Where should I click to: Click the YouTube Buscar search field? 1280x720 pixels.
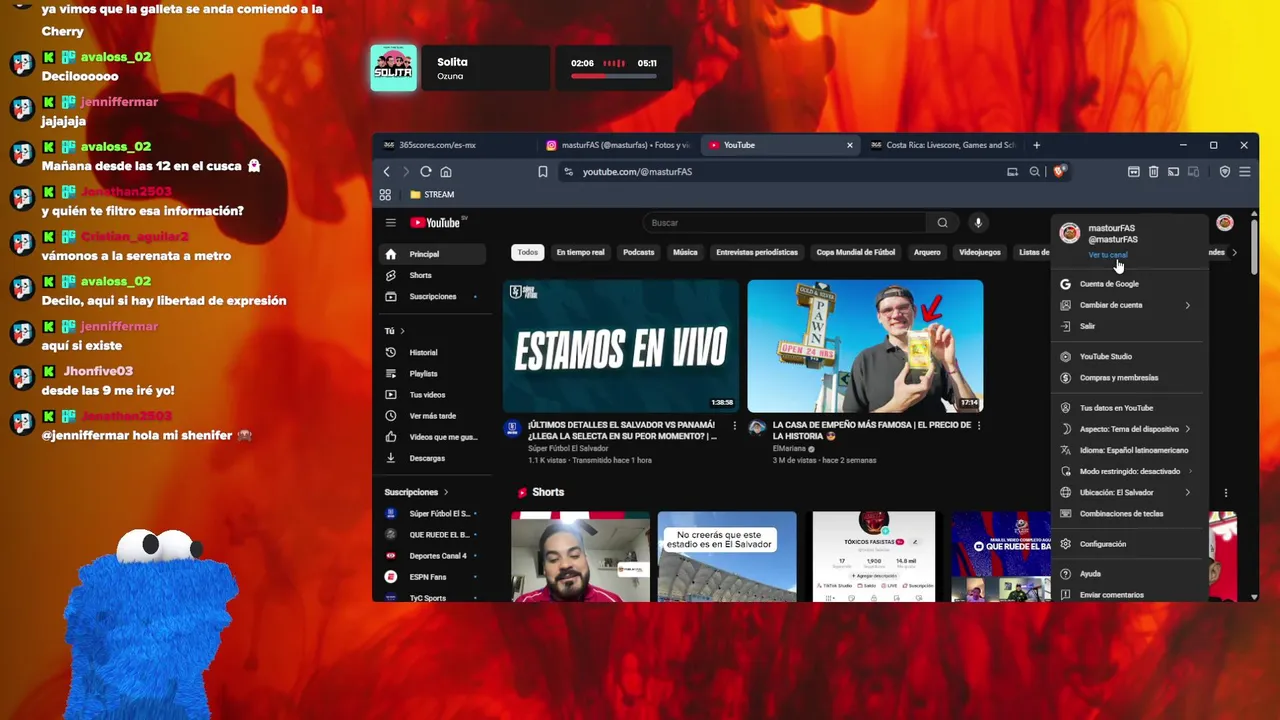(x=784, y=223)
